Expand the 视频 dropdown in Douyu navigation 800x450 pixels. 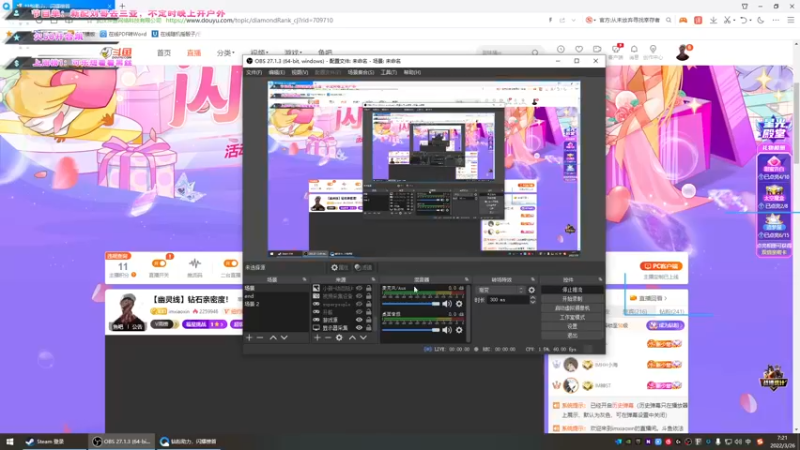pos(259,53)
